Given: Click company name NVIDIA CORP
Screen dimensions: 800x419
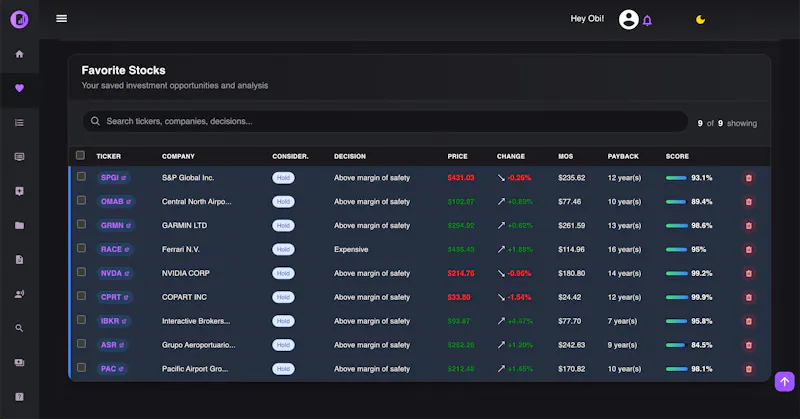Looking at the screenshot, I should point(186,273).
